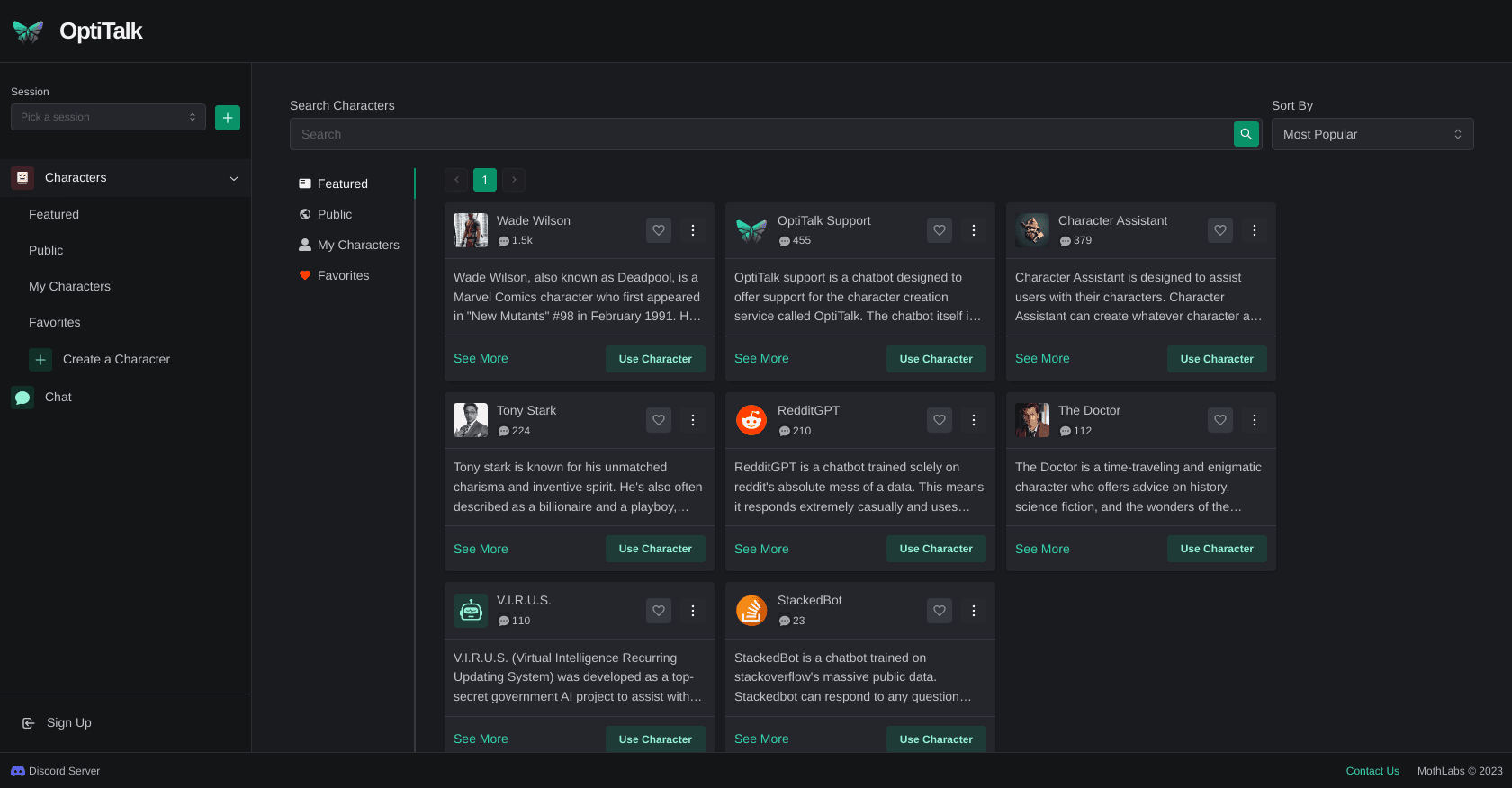Open StackedBot options menu
The width and height of the screenshot is (1512, 788).
974,611
